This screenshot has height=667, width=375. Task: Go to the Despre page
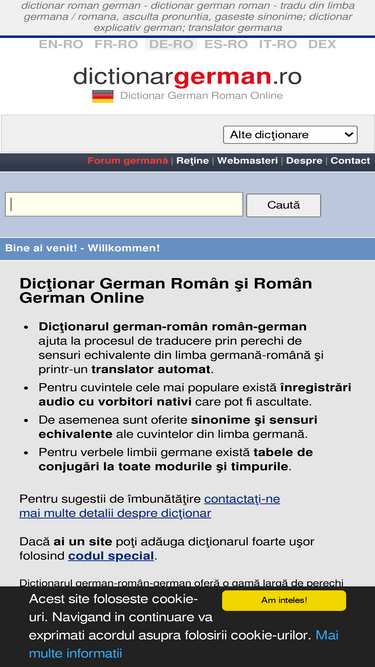click(304, 161)
